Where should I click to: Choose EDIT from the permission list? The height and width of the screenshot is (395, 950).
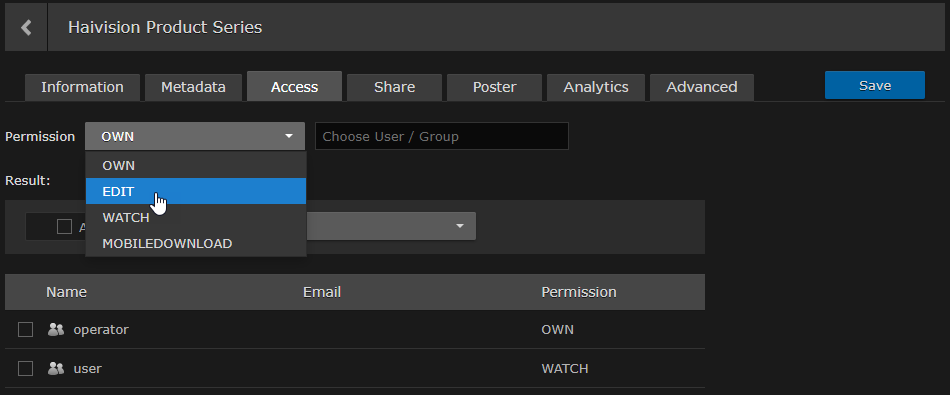point(196,191)
